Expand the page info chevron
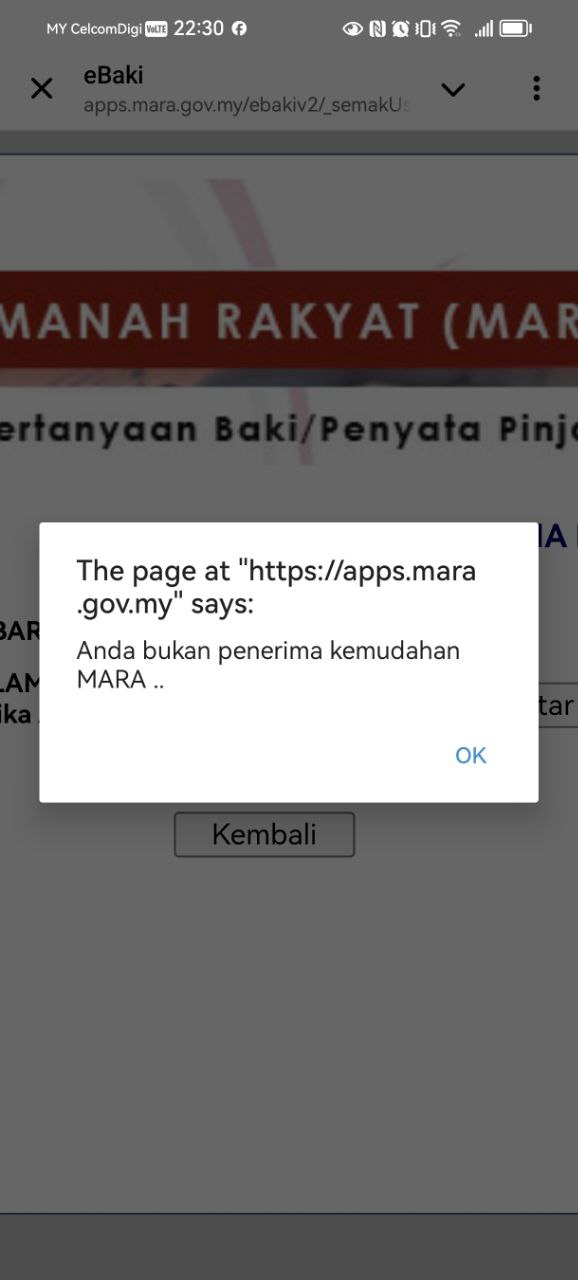This screenshot has height=1280, width=578. coord(453,90)
